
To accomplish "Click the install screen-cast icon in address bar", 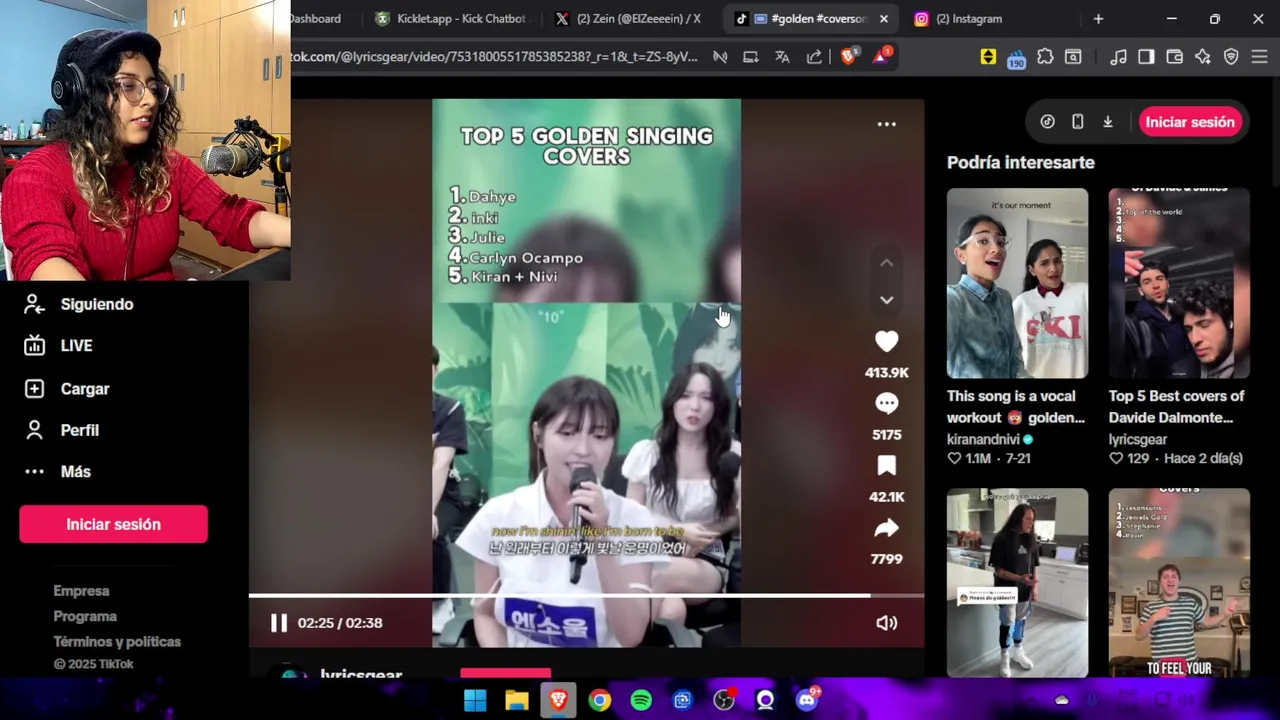I will 750,57.
